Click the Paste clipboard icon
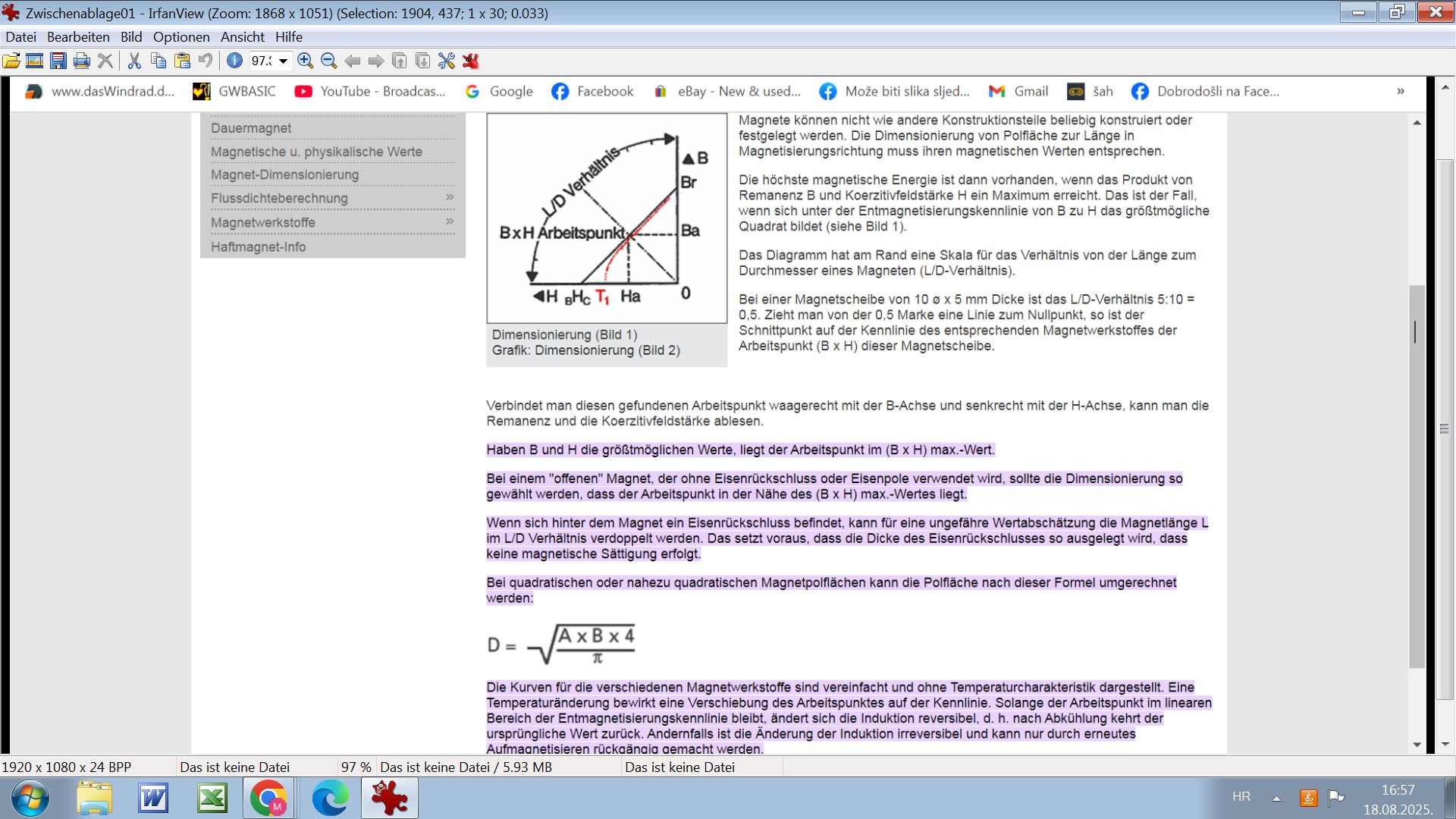The width and height of the screenshot is (1456, 819). pos(182,61)
